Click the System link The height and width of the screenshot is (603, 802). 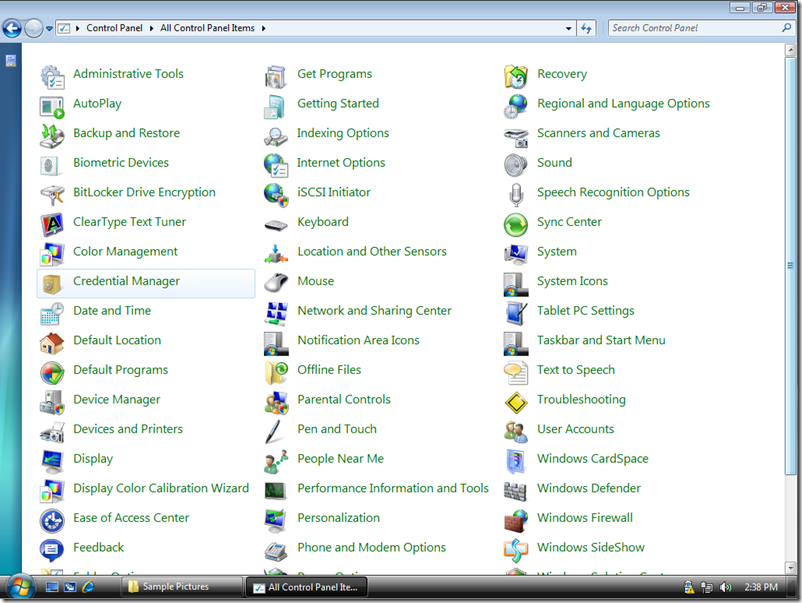coord(556,252)
